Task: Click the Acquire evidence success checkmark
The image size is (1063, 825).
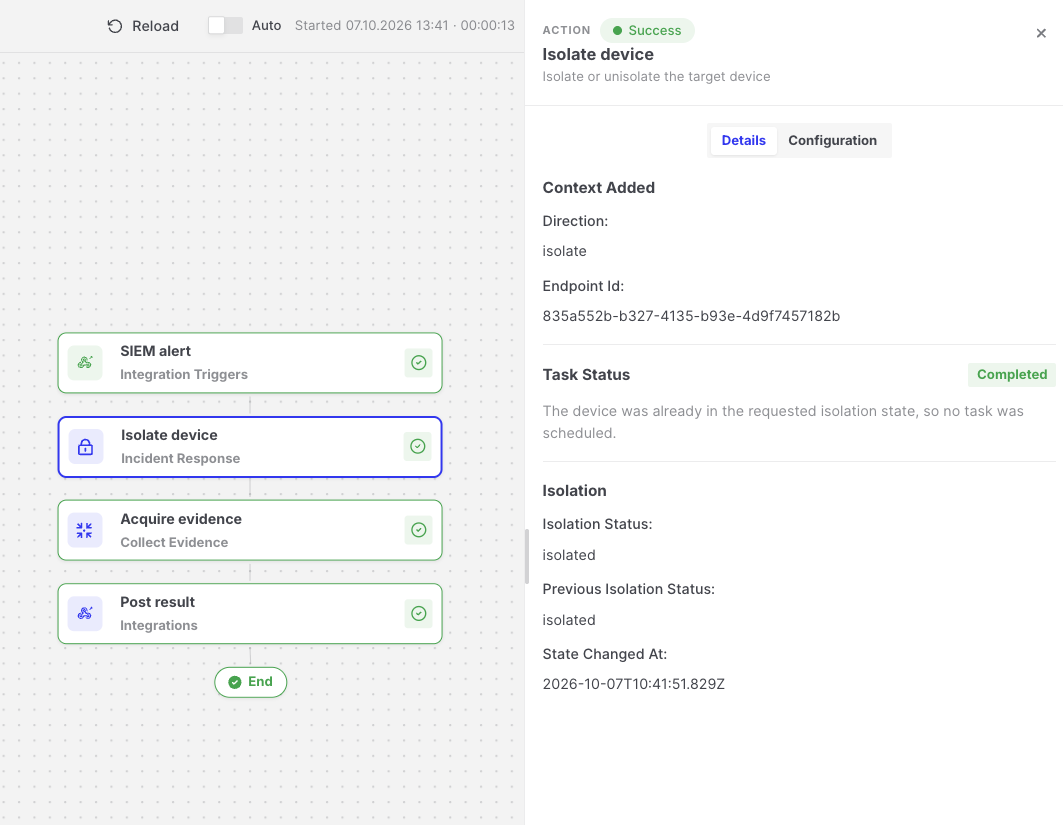Action: pos(418,530)
